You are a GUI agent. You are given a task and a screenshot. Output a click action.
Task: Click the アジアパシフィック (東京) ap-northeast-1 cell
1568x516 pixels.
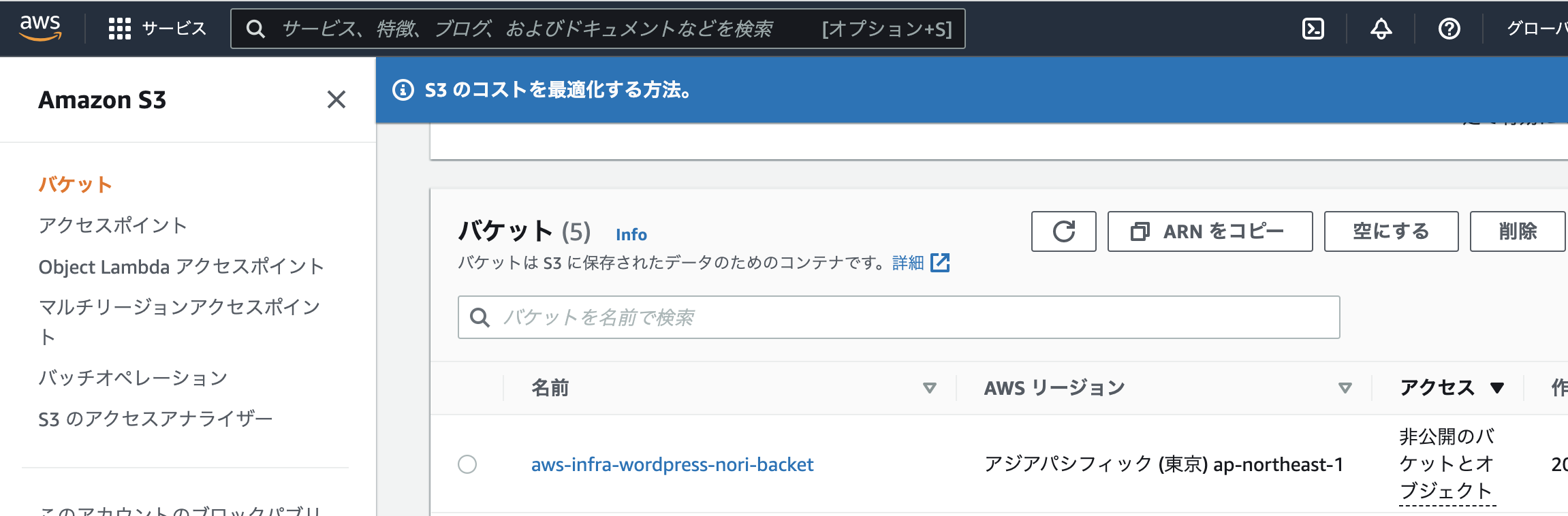tap(1164, 464)
